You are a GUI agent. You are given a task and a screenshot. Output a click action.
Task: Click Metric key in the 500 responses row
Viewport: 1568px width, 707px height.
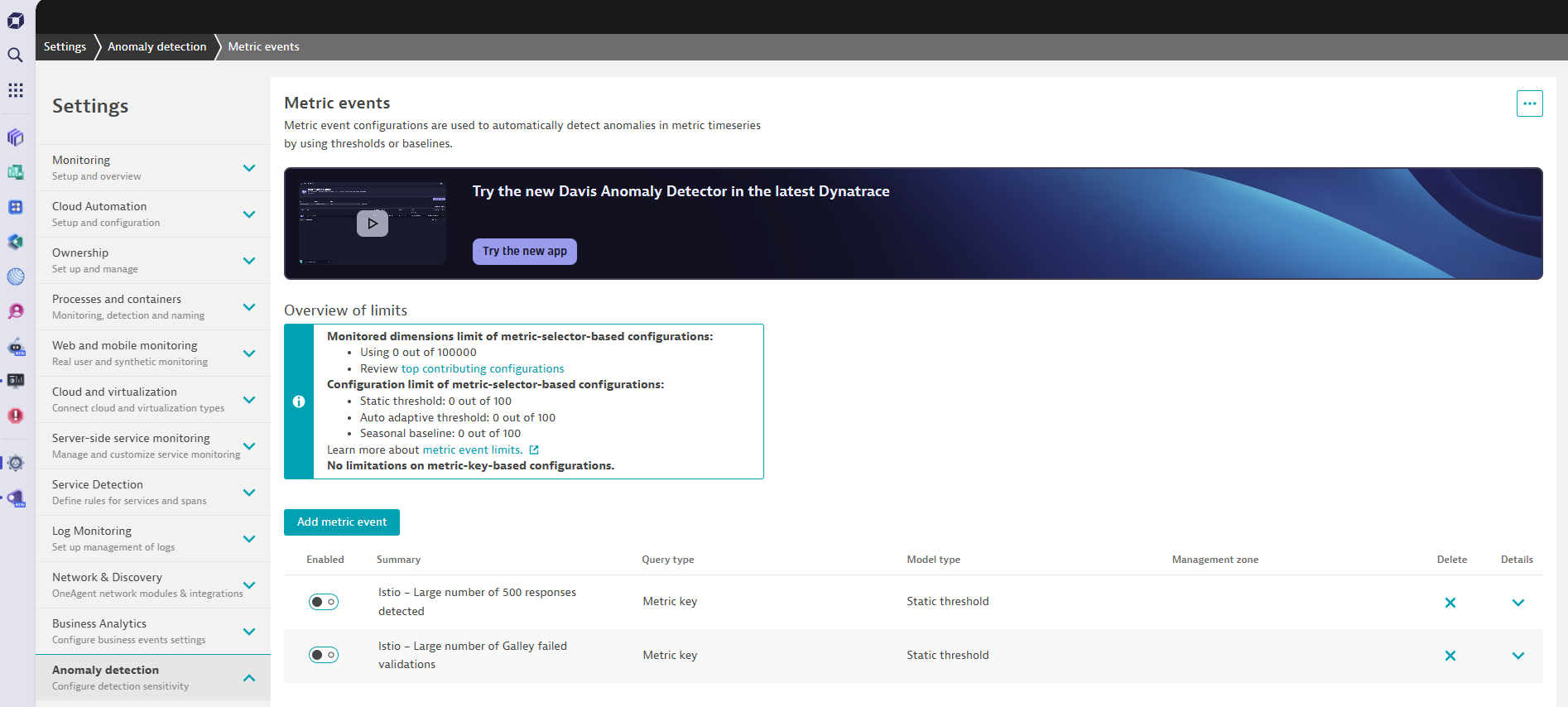click(x=670, y=602)
